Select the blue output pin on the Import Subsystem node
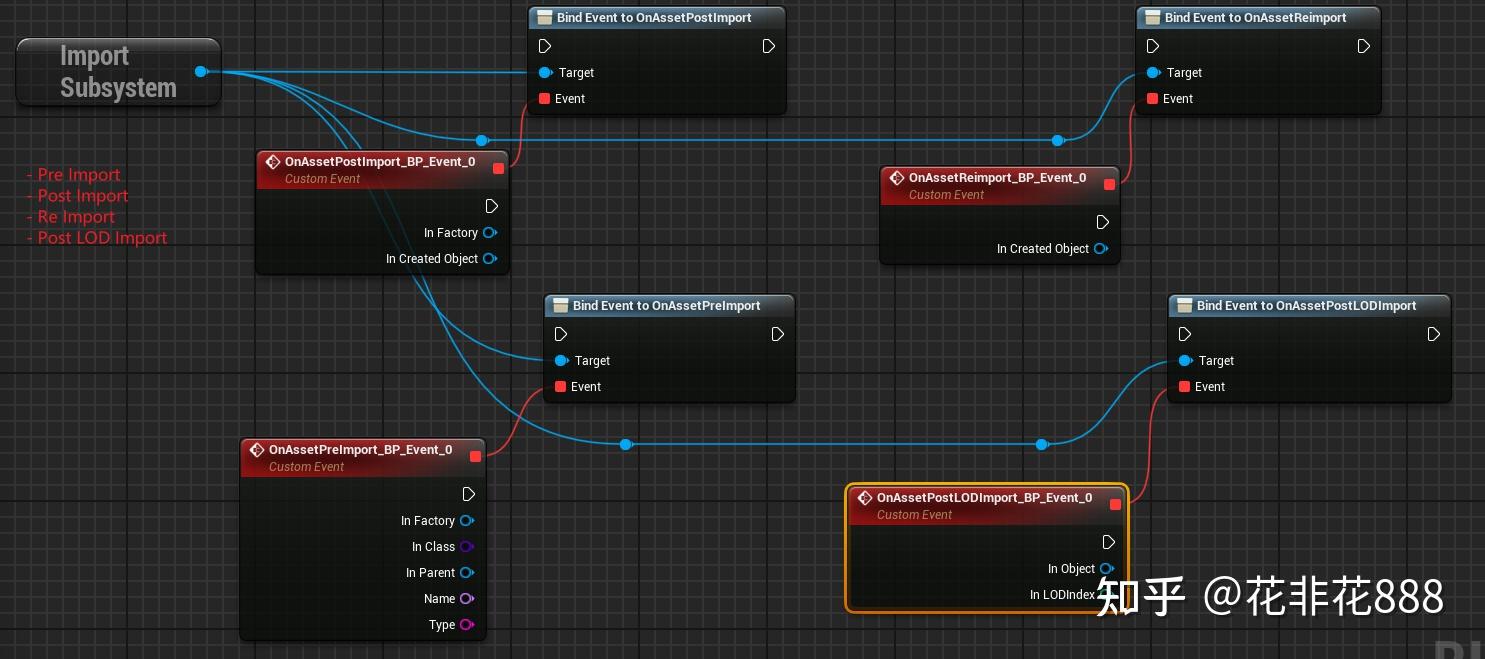1485x659 pixels. click(x=200, y=71)
